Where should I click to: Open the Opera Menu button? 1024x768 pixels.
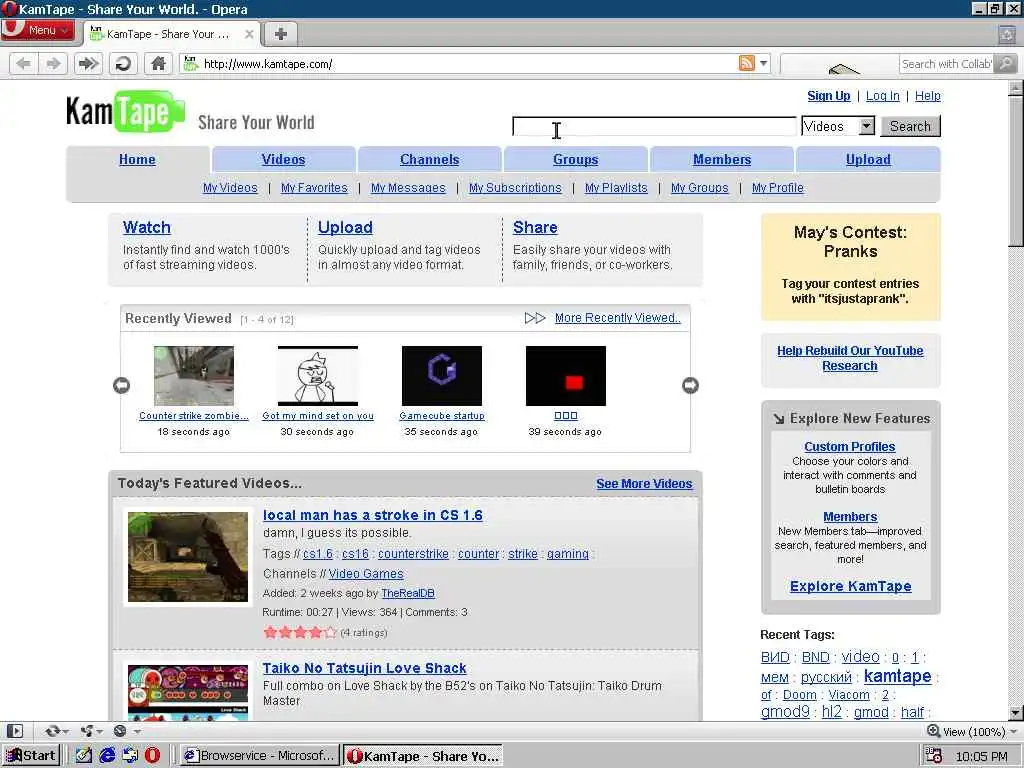(x=38, y=30)
